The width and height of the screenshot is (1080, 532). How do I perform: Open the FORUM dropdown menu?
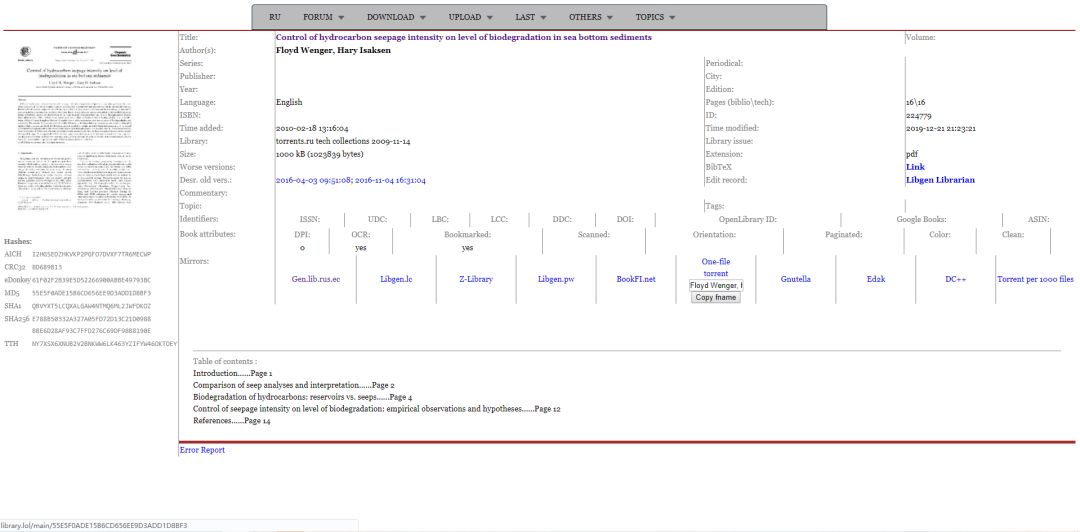[x=323, y=17]
